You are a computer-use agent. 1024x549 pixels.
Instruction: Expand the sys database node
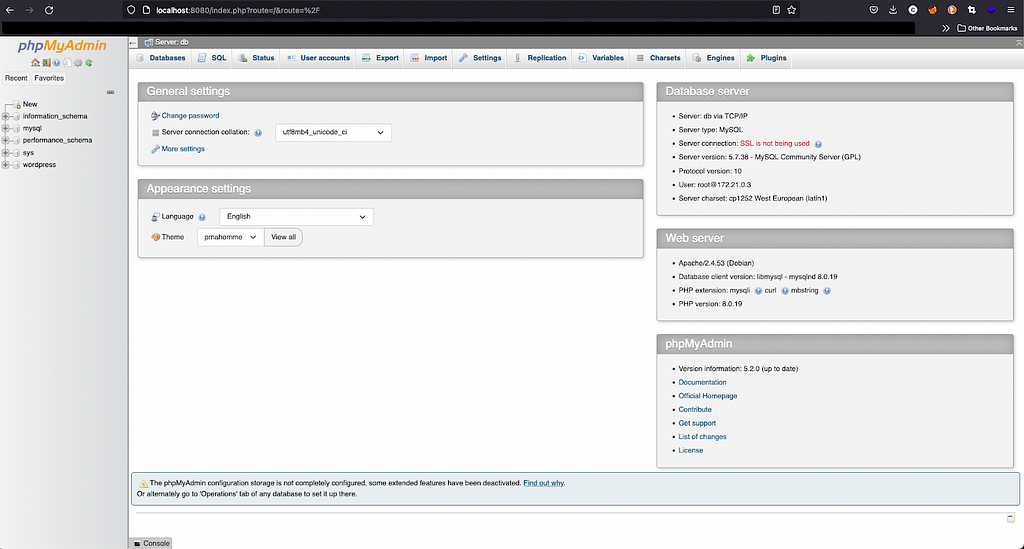[x=5, y=153]
